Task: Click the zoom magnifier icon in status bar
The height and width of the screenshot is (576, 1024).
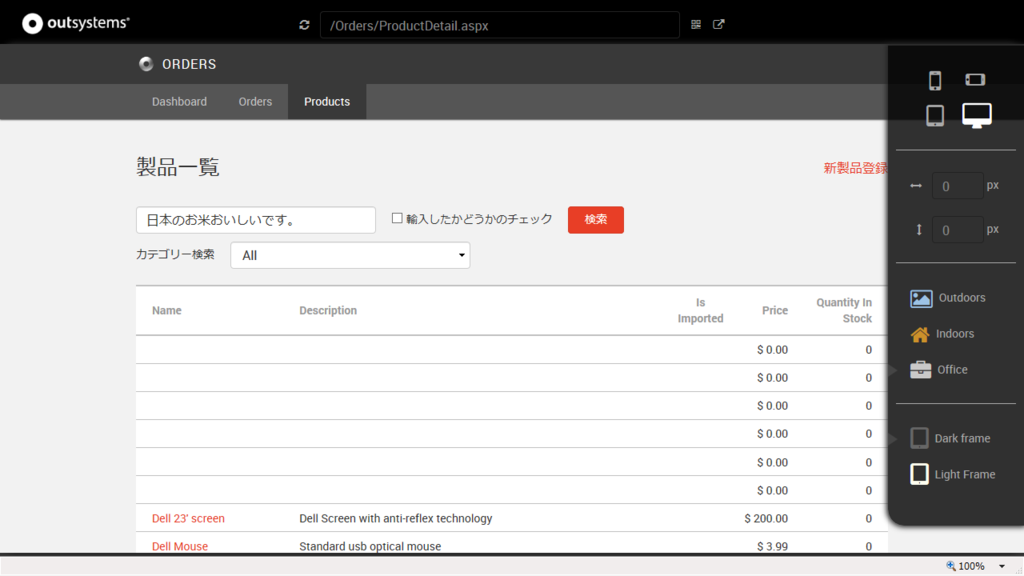Action: point(951,566)
